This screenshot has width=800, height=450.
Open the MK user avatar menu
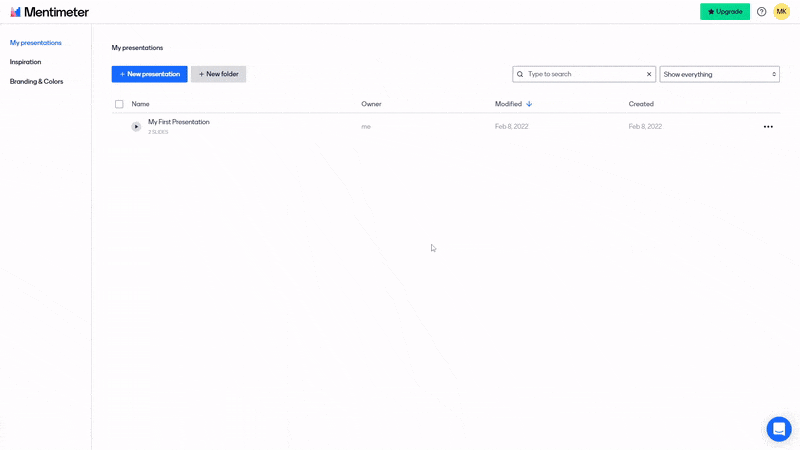coord(781,12)
